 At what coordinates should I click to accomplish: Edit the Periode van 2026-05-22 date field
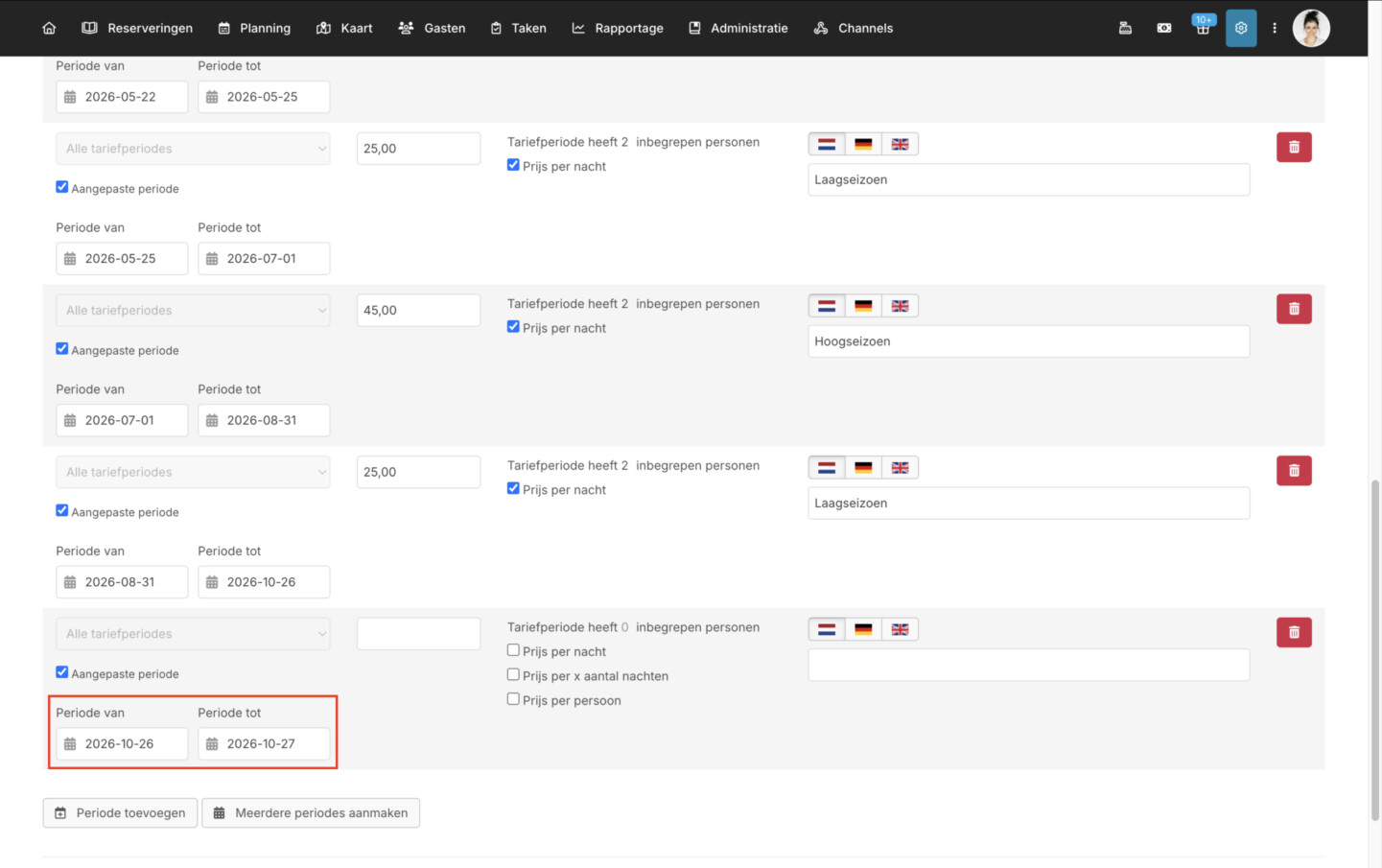tap(122, 97)
